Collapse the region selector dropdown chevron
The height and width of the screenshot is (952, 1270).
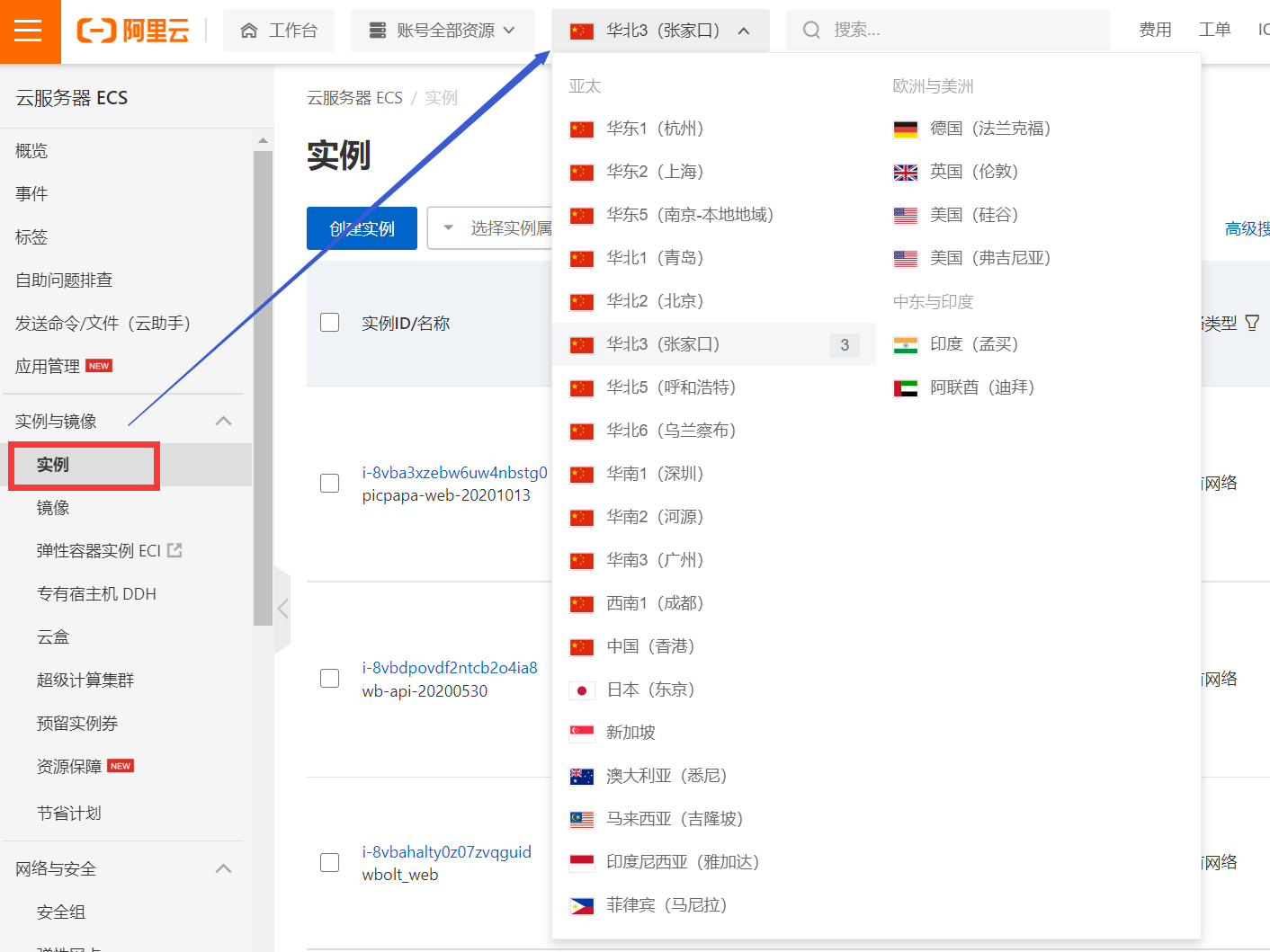click(x=744, y=30)
